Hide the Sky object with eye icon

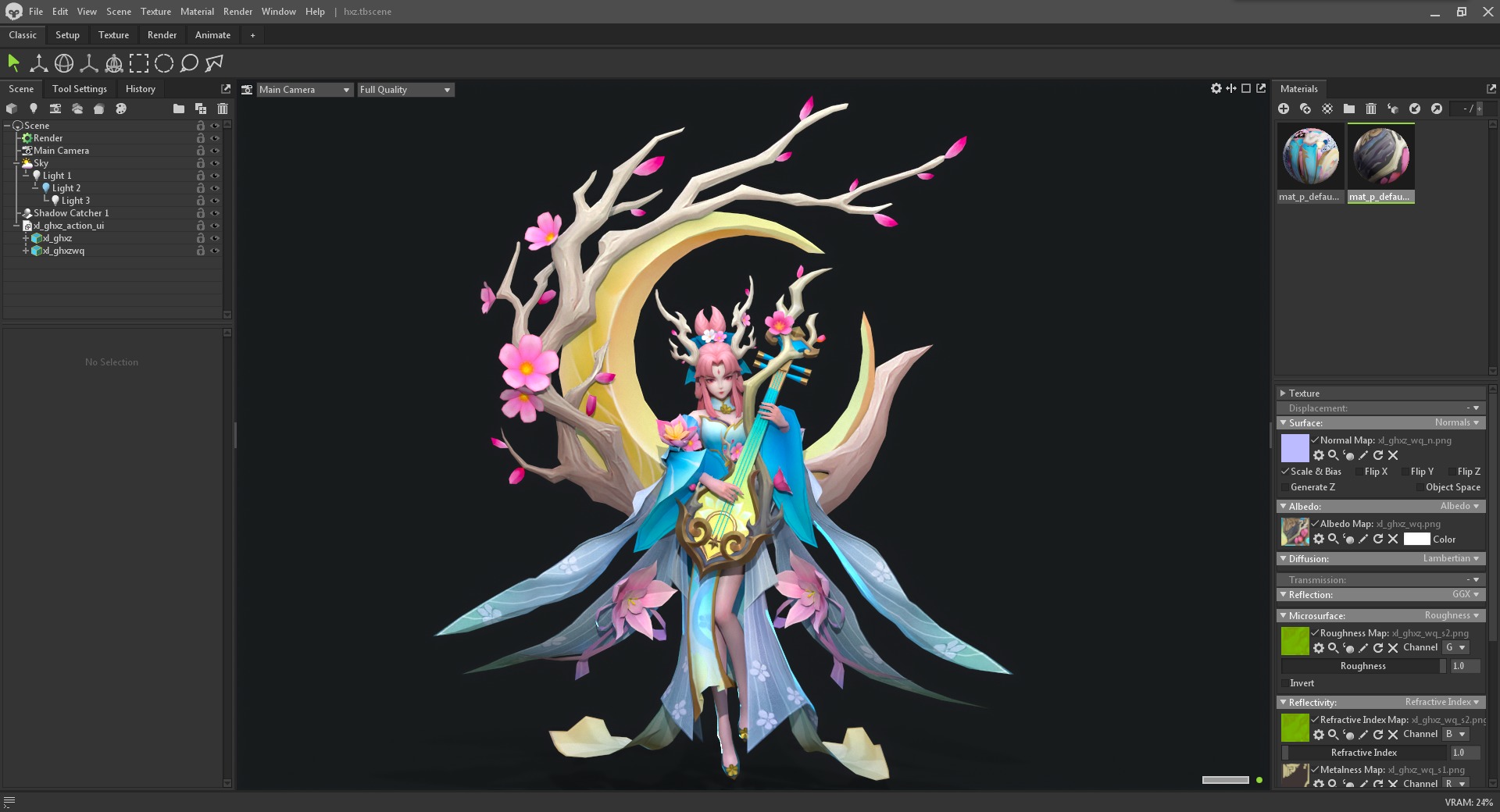pyautogui.click(x=215, y=163)
